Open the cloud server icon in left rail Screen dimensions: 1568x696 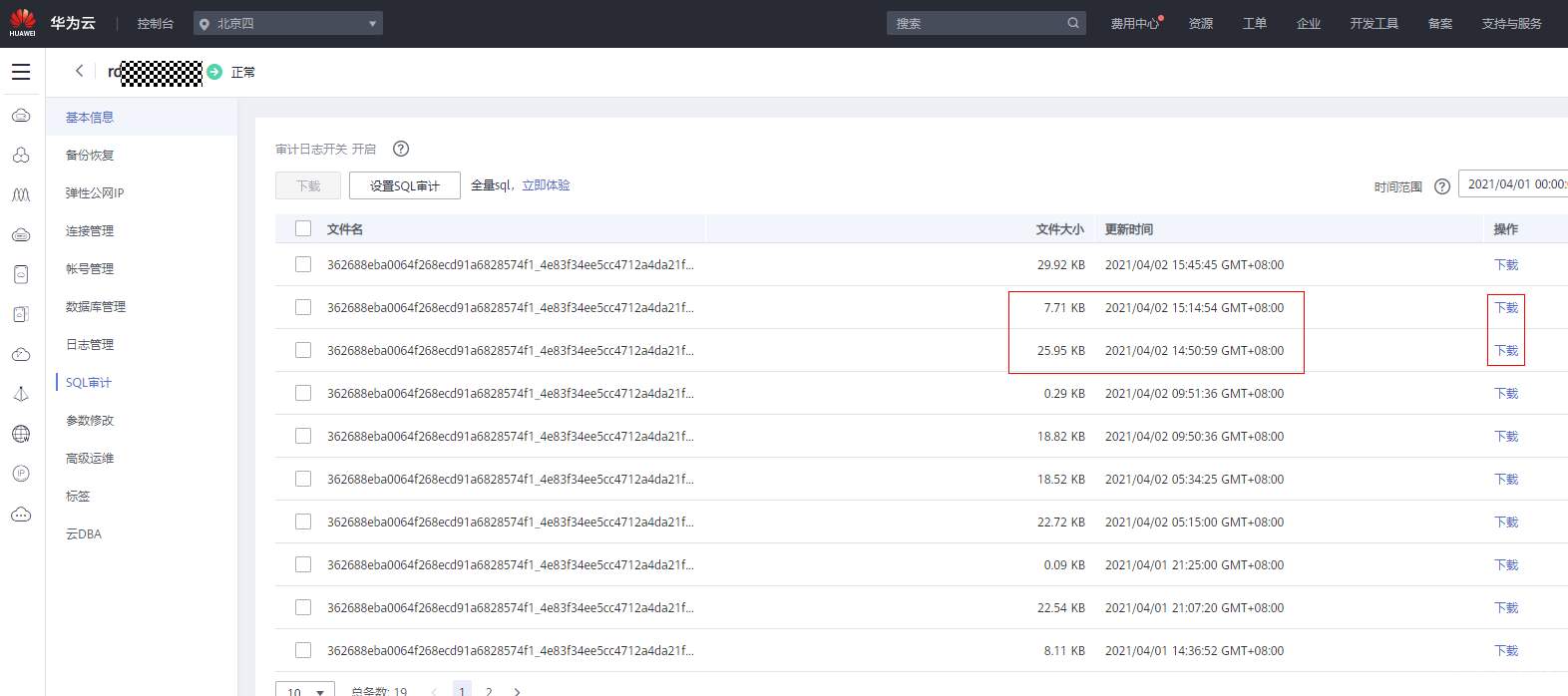point(21,116)
